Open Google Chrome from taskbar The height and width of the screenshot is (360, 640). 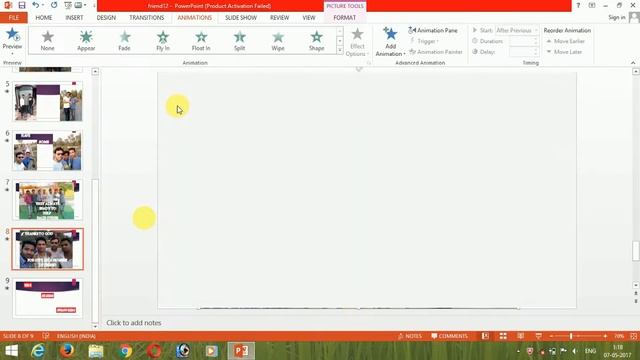coord(126,351)
